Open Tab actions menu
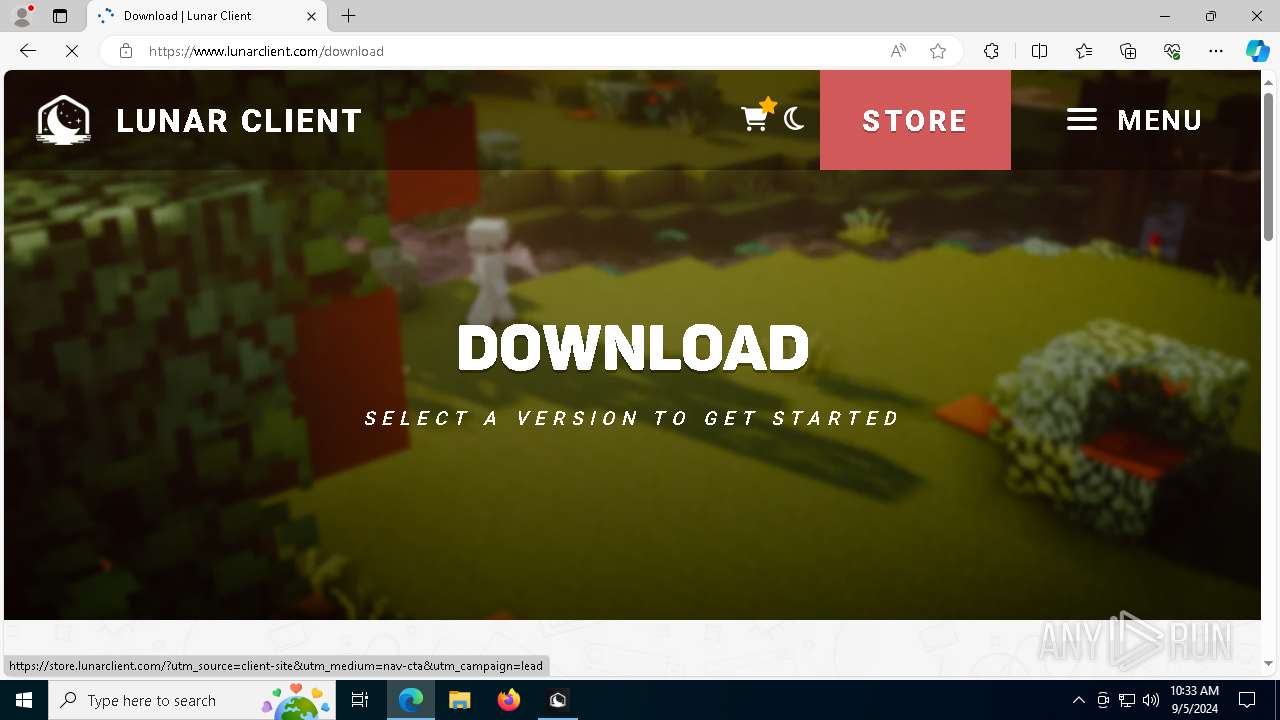The width and height of the screenshot is (1280, 720). click(x=60, y=16)
